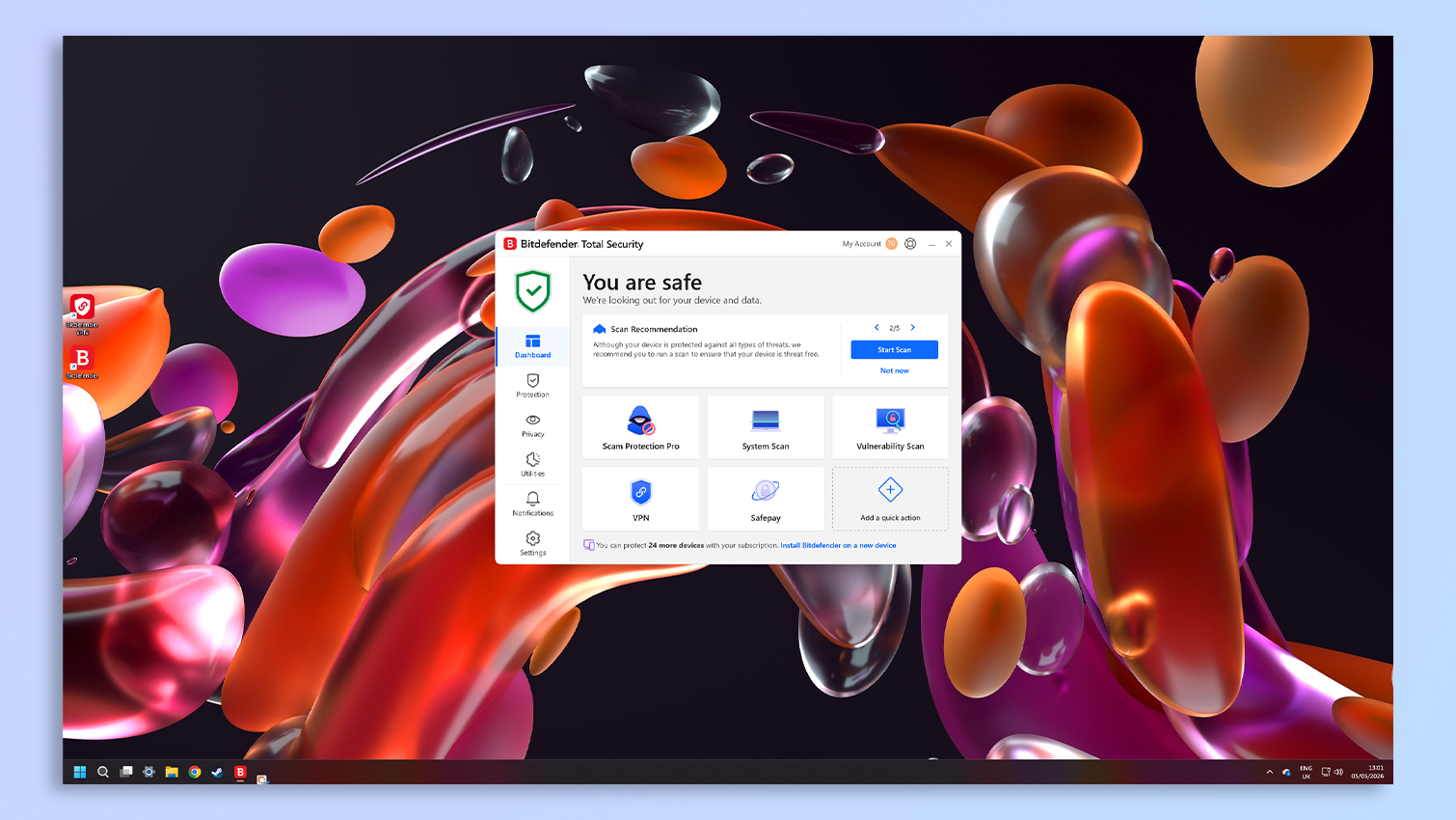Open File Explorer from taskbar
This screenshot has height=820, width=1456.
click(172, 772)
